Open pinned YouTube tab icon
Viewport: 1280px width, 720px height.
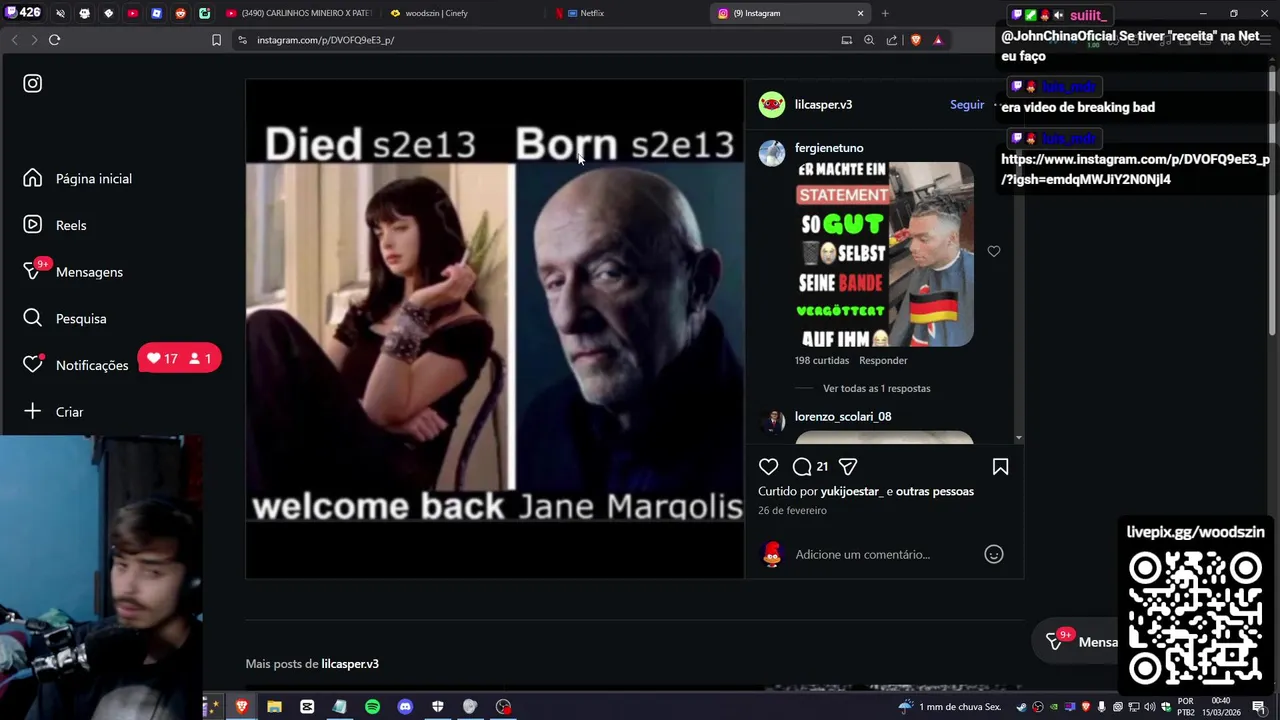pyautogui.click(x=132, y=13)
